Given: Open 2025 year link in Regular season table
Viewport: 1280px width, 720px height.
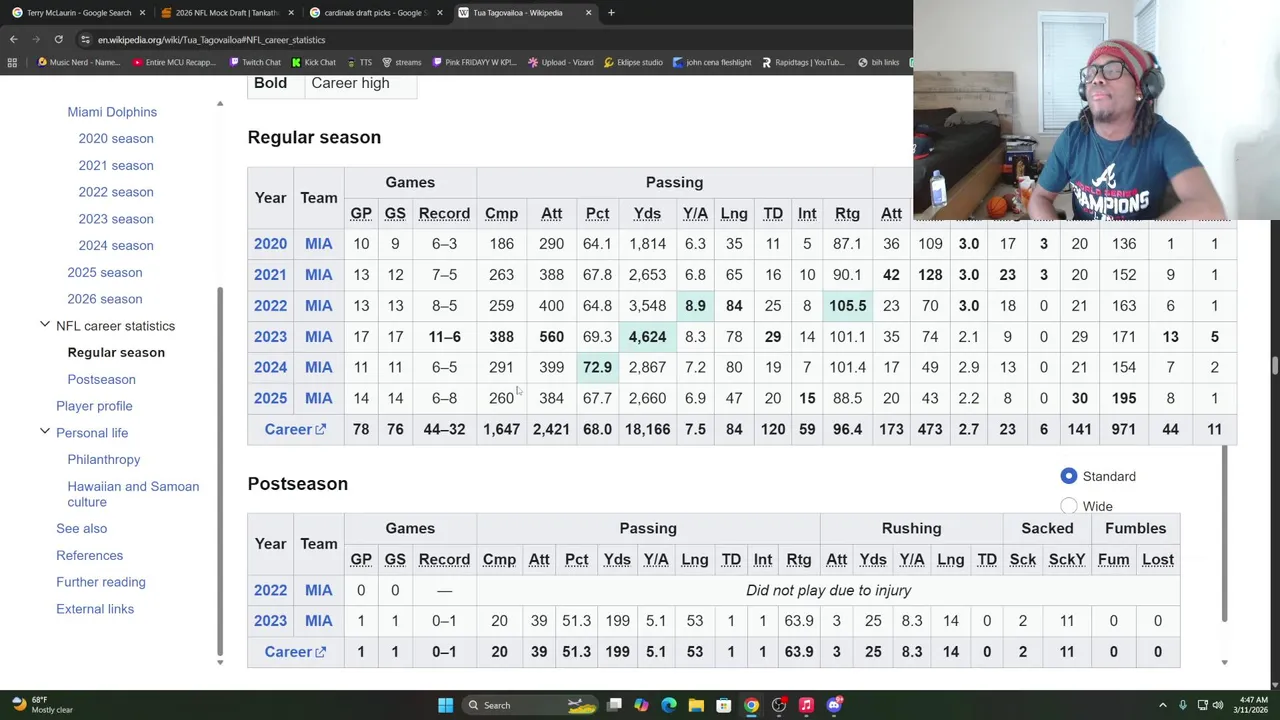Looking at the screenshot, I should pos(270,398).
